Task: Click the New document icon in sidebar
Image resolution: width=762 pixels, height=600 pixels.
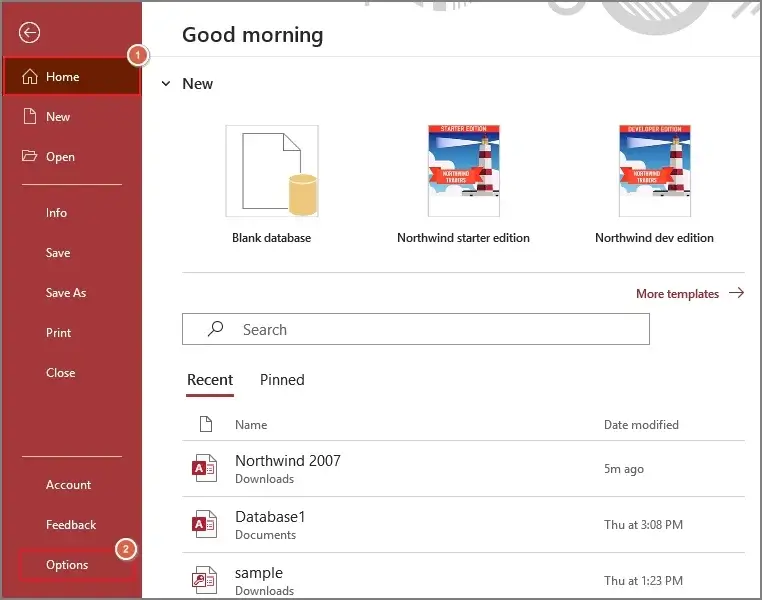Action: tap(29, 117)
